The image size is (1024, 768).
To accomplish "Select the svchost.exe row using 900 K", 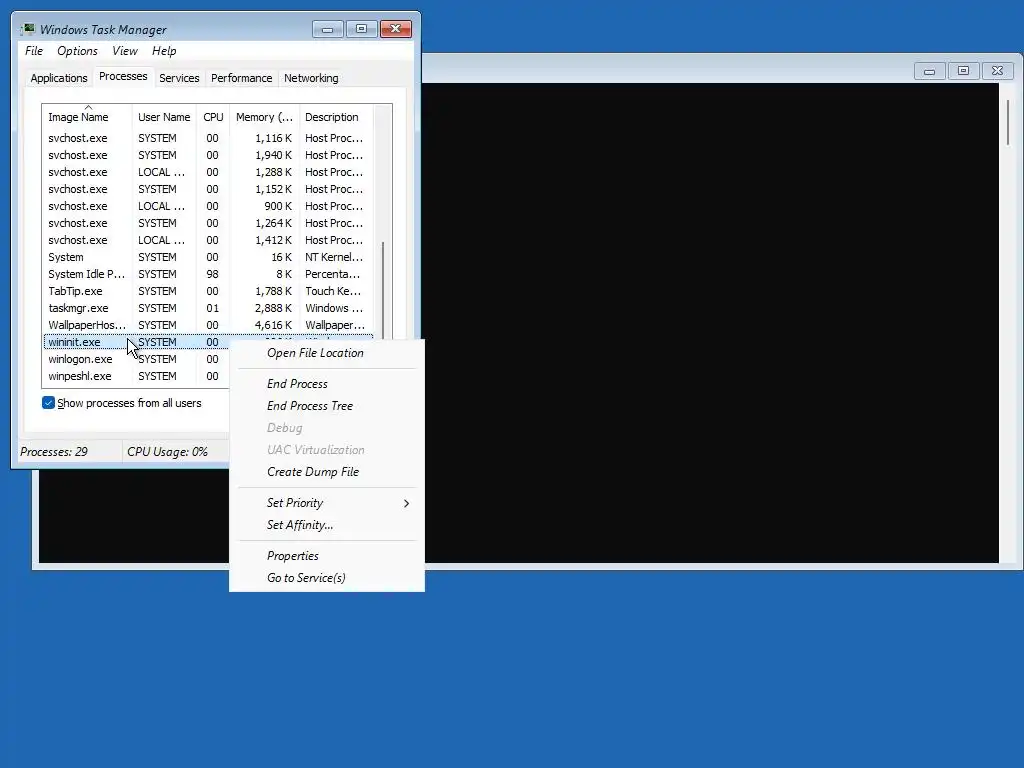I will click(x=208, y=206).
